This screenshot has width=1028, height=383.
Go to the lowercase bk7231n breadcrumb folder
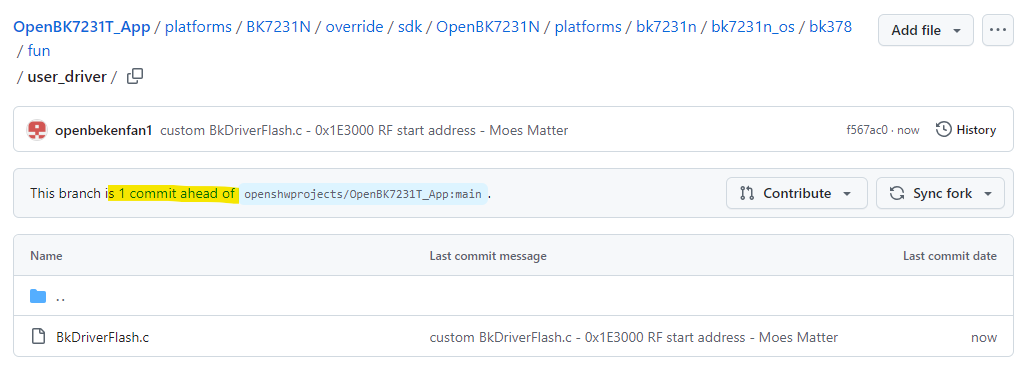coord(666,27)
